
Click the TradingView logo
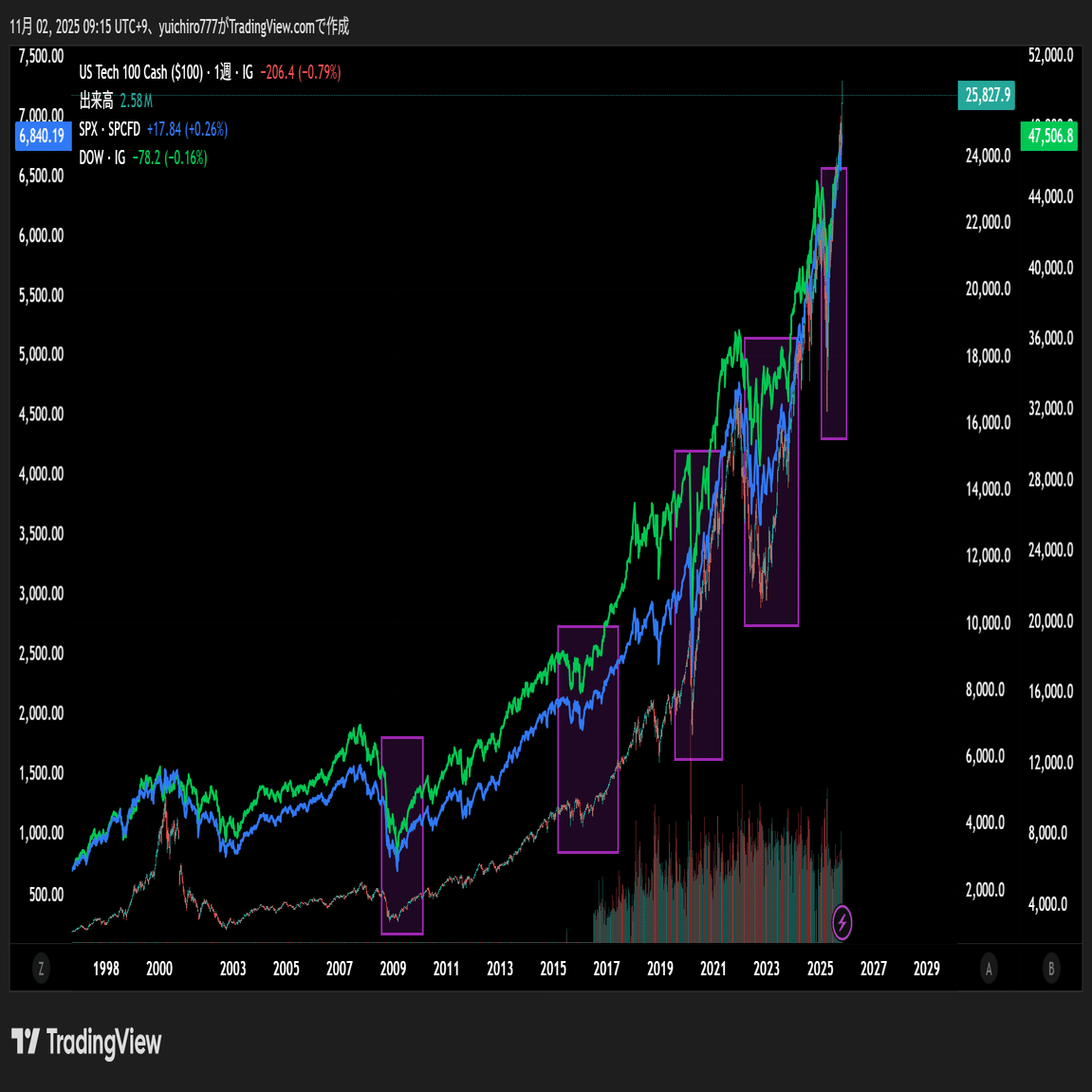pos(86,1042)
